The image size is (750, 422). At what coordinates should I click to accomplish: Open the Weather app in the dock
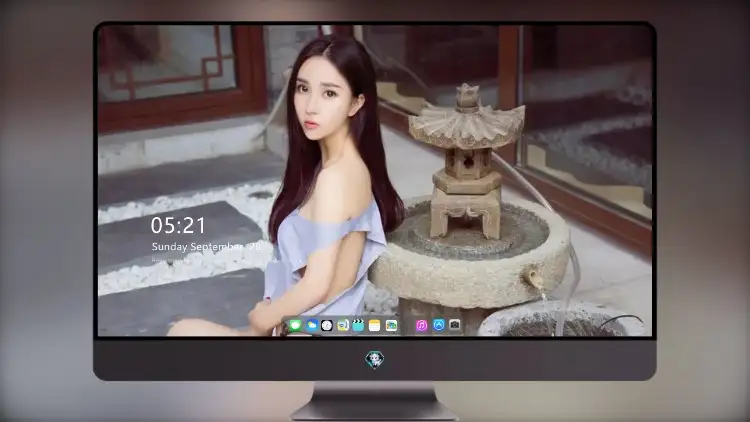(x=311, y=325)
